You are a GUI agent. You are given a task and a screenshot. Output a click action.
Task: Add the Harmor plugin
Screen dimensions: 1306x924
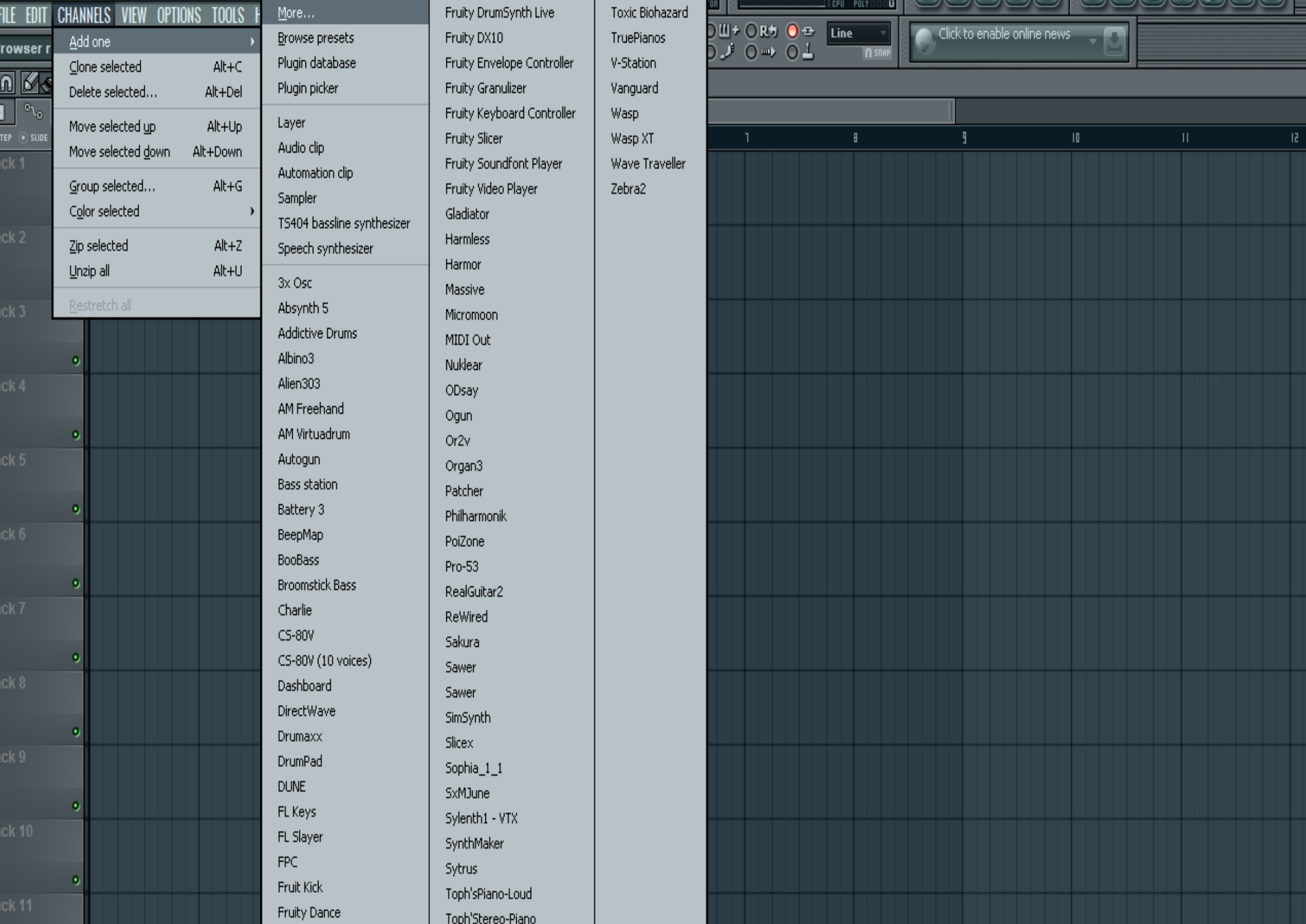tap(512, 264)
